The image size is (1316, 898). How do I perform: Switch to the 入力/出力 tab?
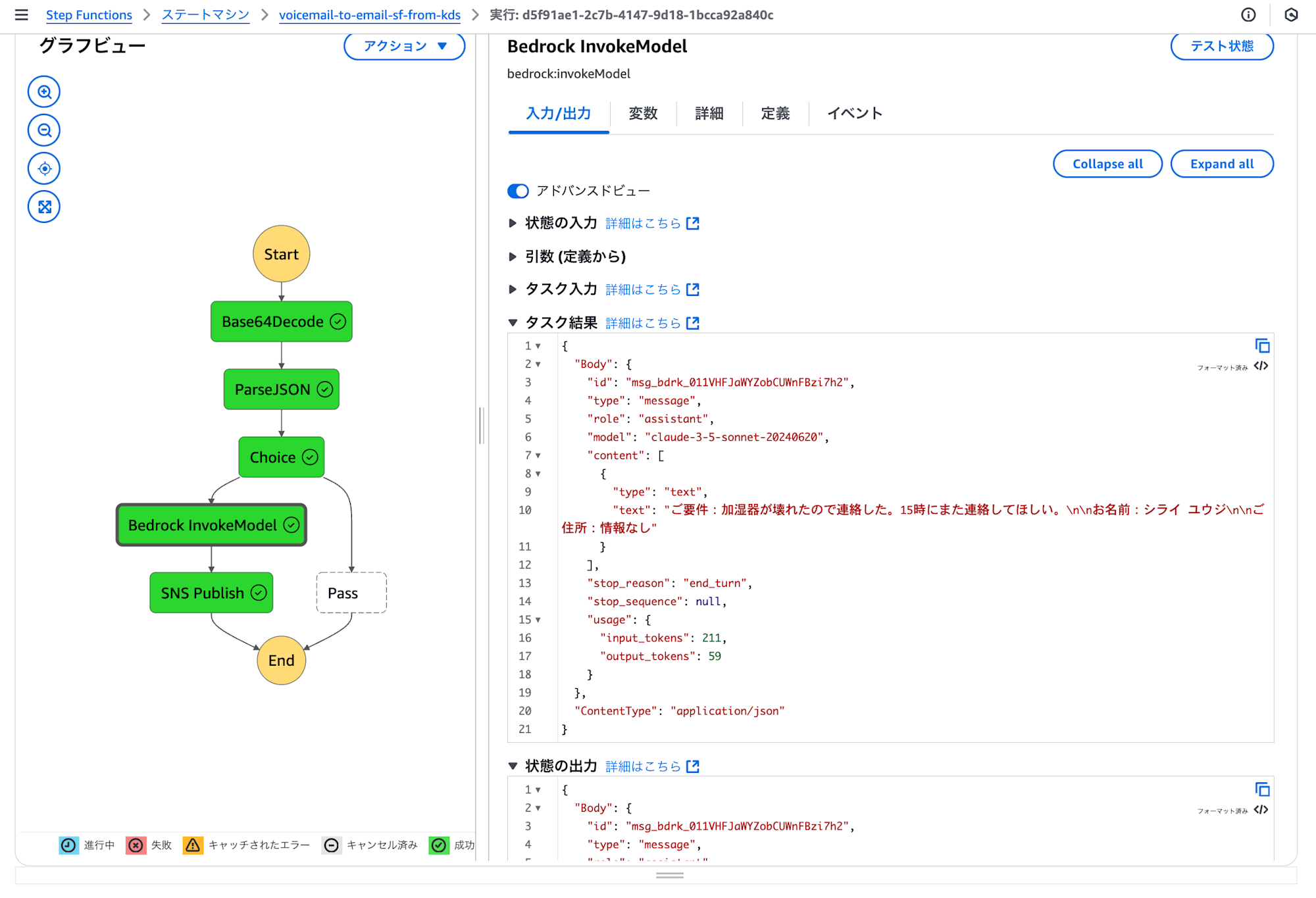(x=559, y=114)
